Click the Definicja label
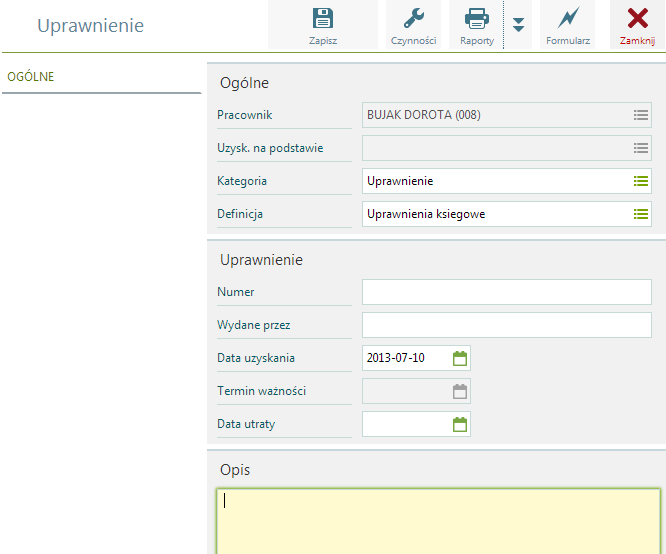This screenshot has height=554, width=666. (240, 214)
